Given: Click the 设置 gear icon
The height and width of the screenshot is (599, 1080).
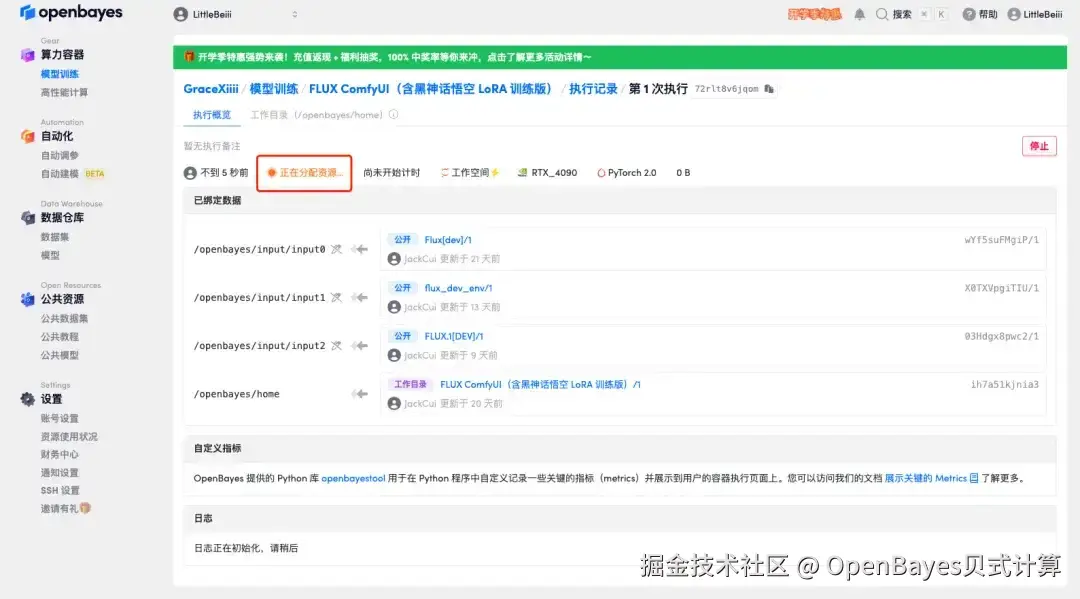Looking at the screenshot, I should point(28,399).
